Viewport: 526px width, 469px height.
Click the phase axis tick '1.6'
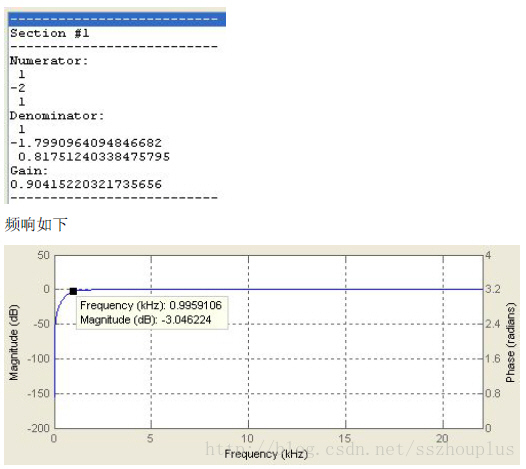[493, 359]
